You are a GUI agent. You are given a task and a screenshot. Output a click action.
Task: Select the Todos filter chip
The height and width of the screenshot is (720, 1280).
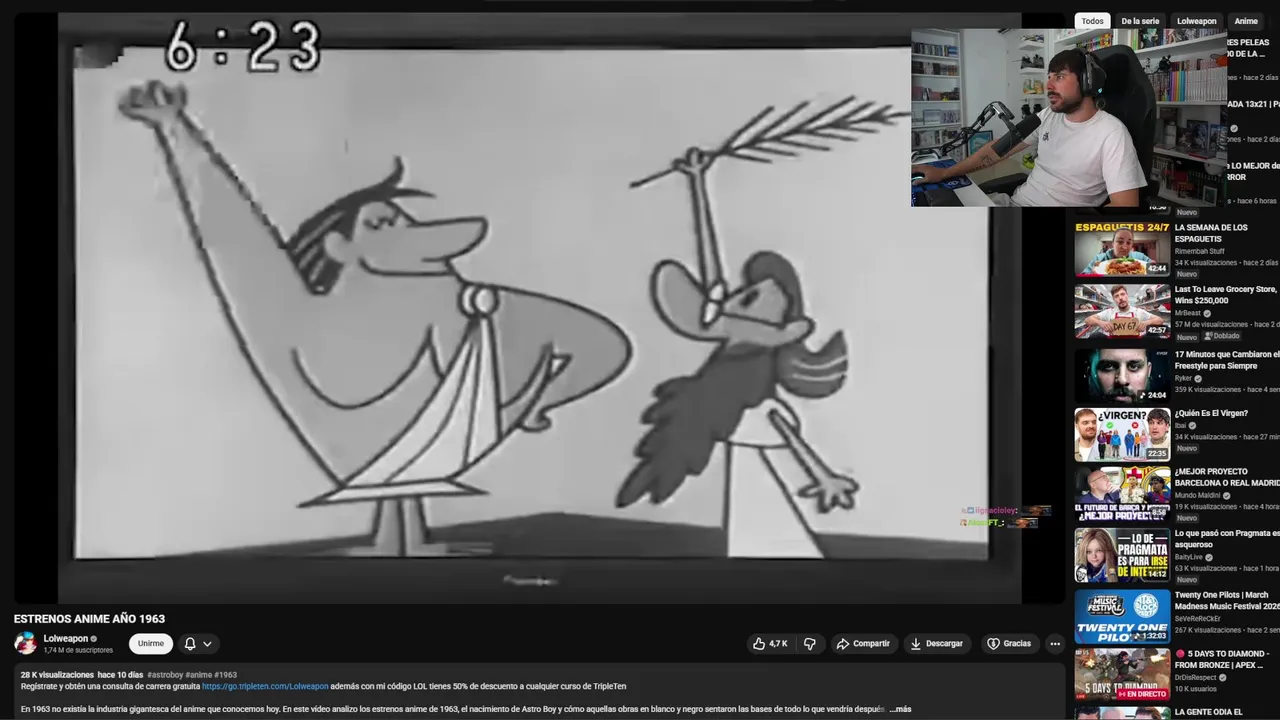click(x=1093, y=21)
